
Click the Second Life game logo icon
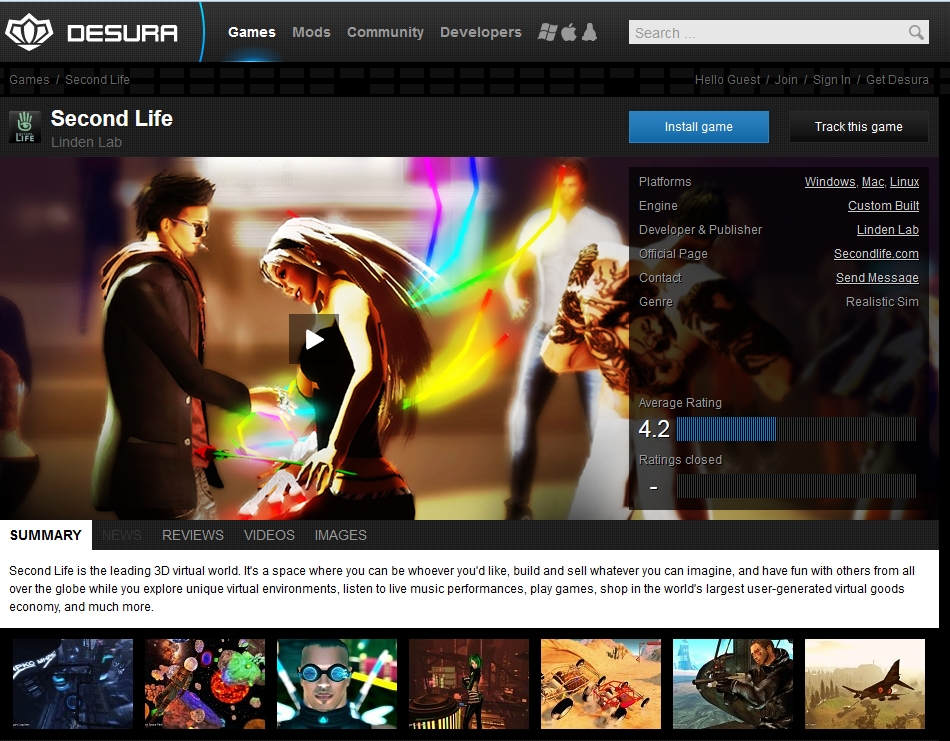pos(25,127)
